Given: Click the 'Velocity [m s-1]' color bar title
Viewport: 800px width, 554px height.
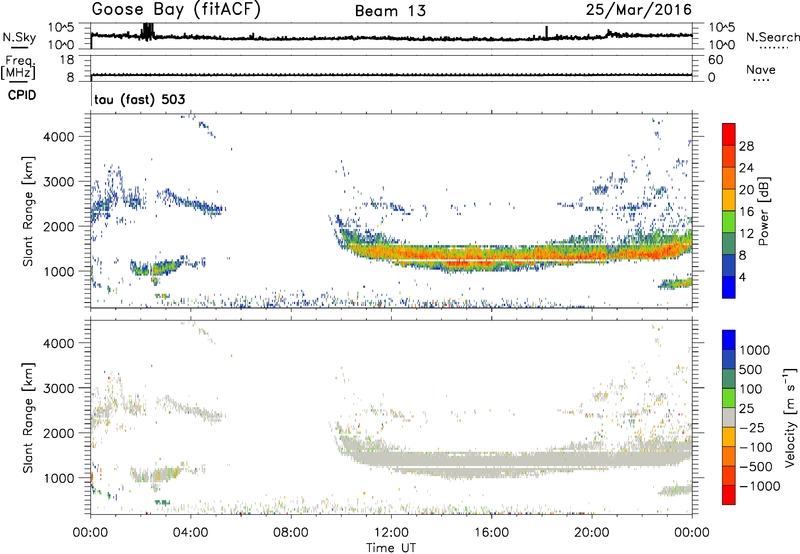Looking at the screenshot, I should click(x=790, y=417).
